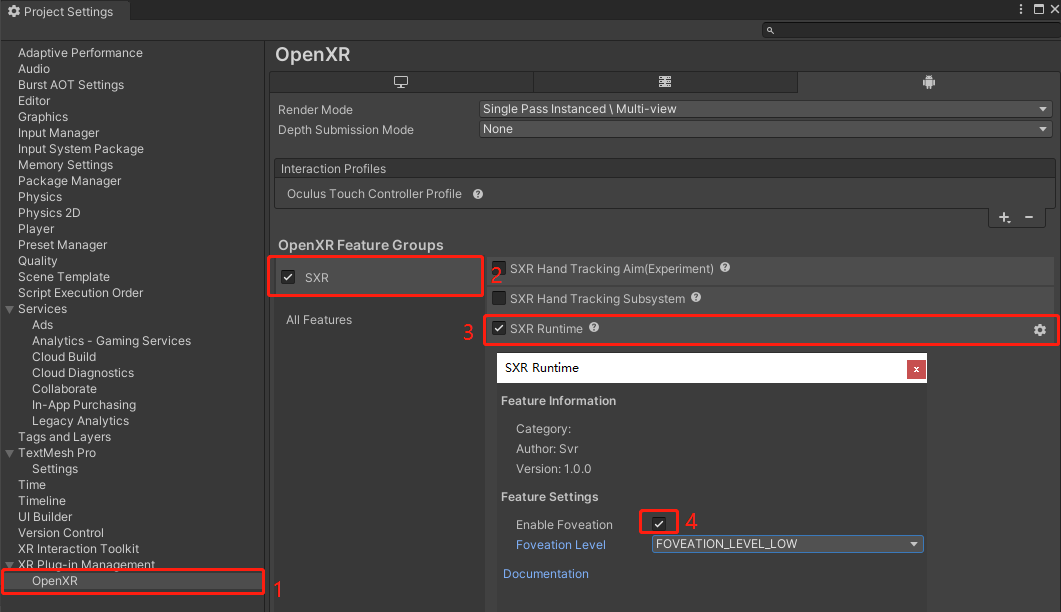1061x612 pixels.
Task: Remove interaction profile with minus button
Action: click(x=1029, y=218)
